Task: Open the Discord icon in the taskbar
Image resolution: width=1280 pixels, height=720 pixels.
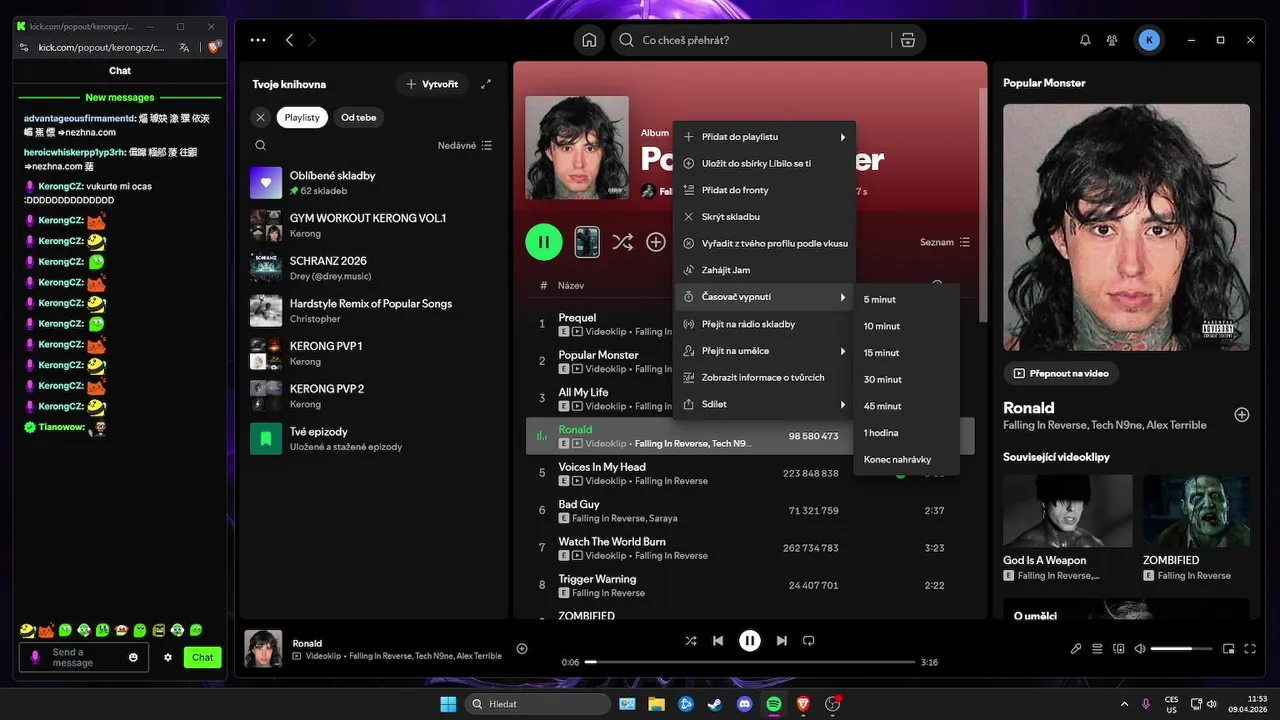Action: click(744, 704)
